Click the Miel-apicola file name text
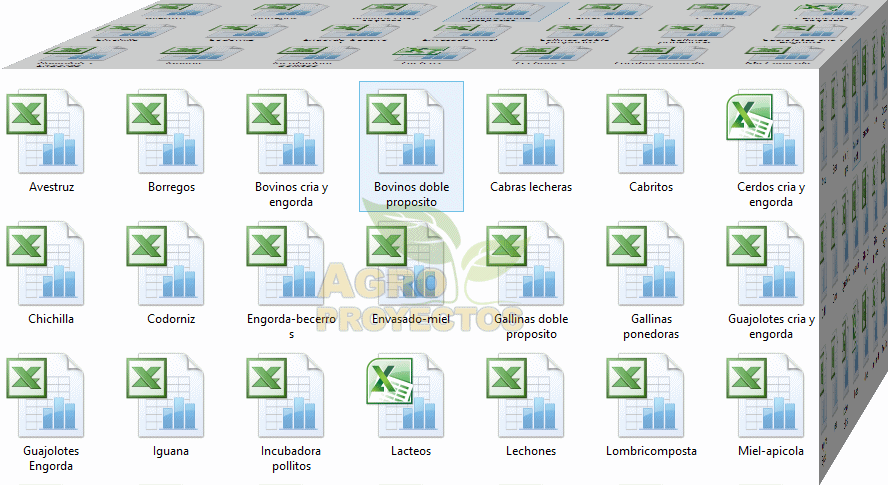 pyautogui.click(x=771, y=452)
